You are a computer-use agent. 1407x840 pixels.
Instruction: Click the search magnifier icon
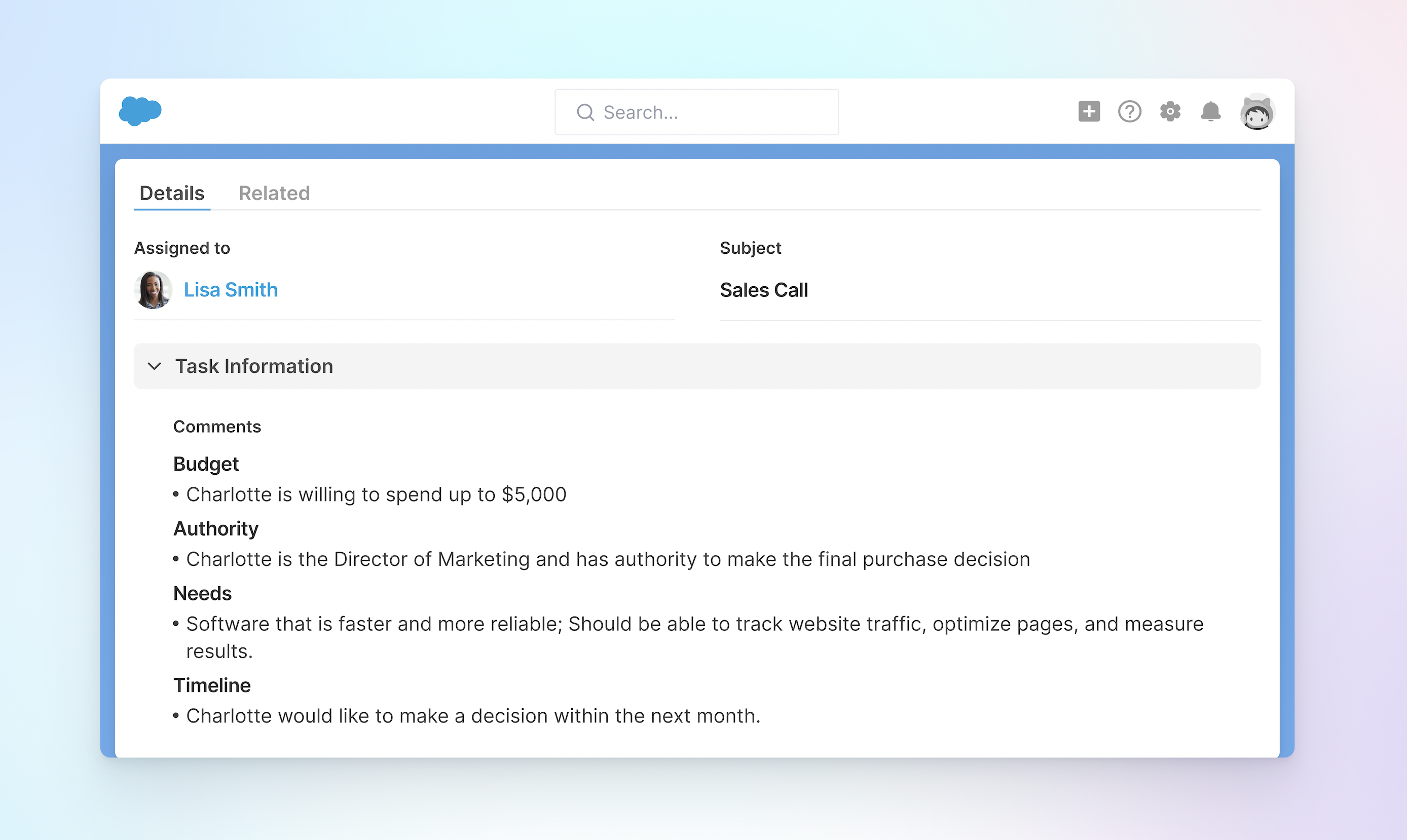585,112
